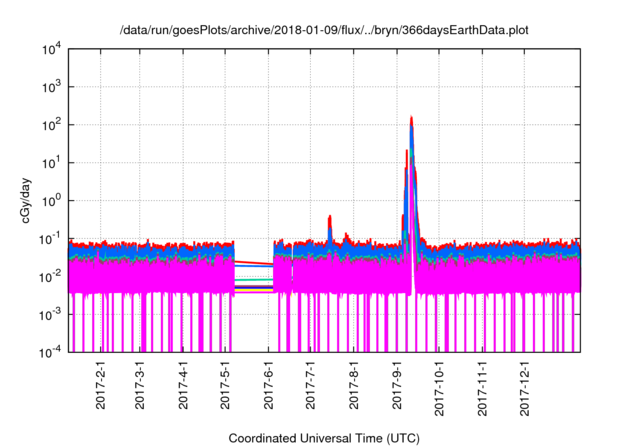640x448 pixels.
Task: Click the Coordinated Universal Time axis title
Action: pos(324,438)
